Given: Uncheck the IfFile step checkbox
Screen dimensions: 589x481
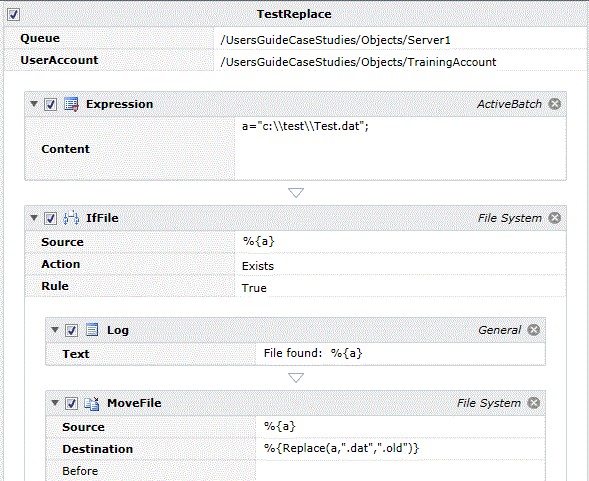Looking at the screenshot, I should coord(50,218).
